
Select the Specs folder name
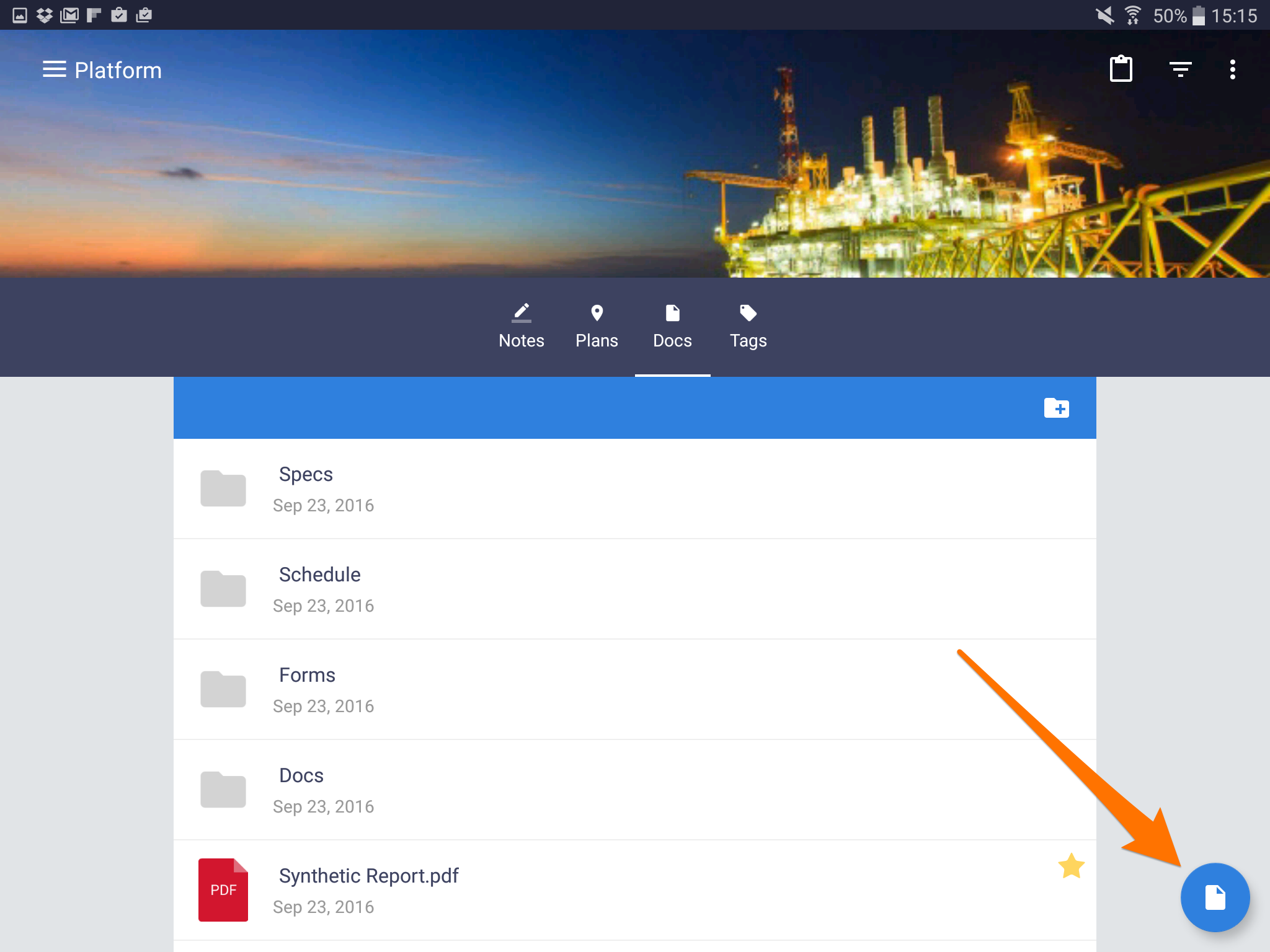tap(306, 474)
